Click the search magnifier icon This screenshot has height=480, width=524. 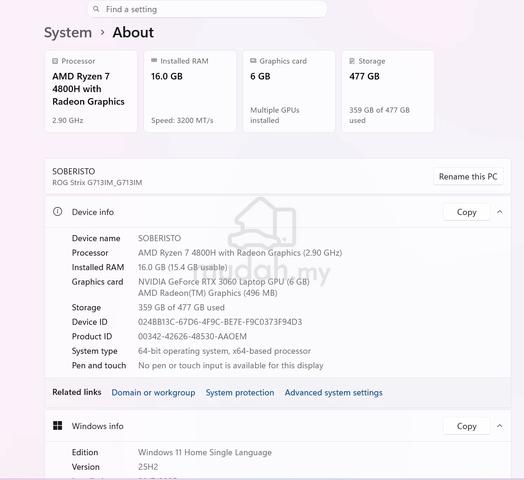pos(96,9)
